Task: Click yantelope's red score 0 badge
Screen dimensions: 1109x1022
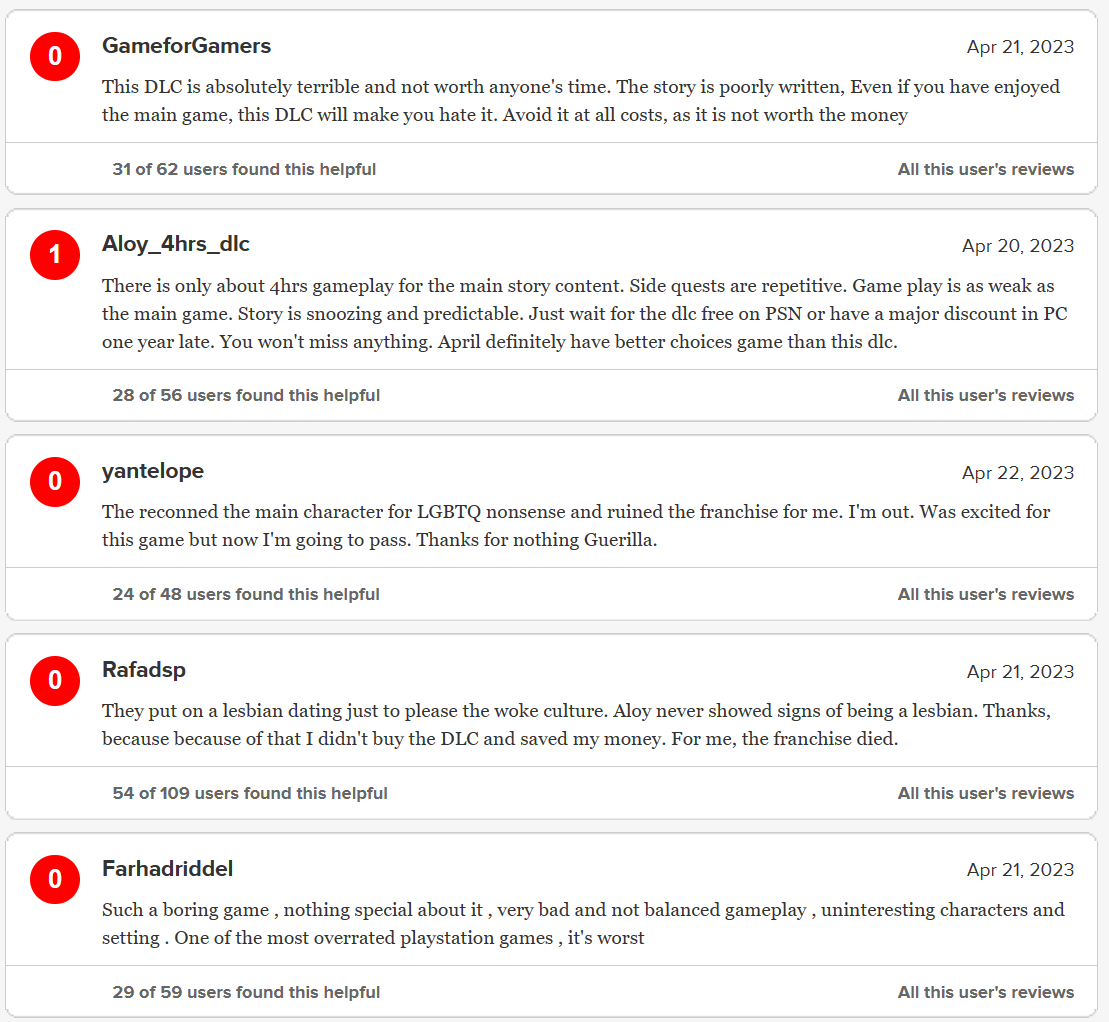Action: (55, 482)
